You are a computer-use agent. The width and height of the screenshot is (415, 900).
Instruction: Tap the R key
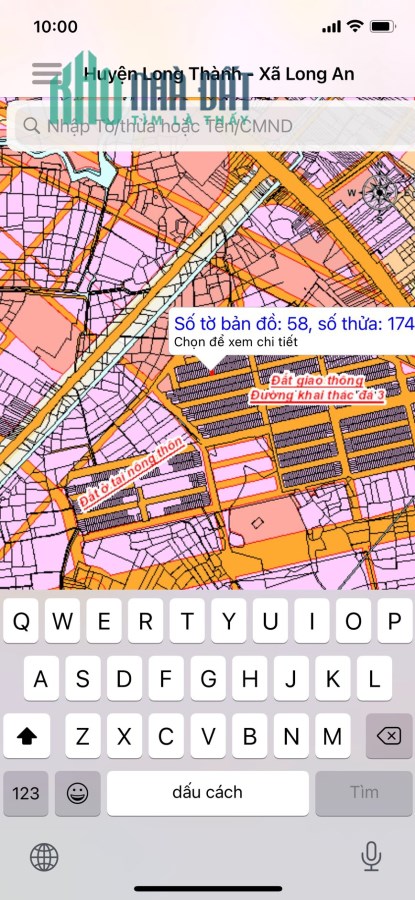tap(146, 621)
